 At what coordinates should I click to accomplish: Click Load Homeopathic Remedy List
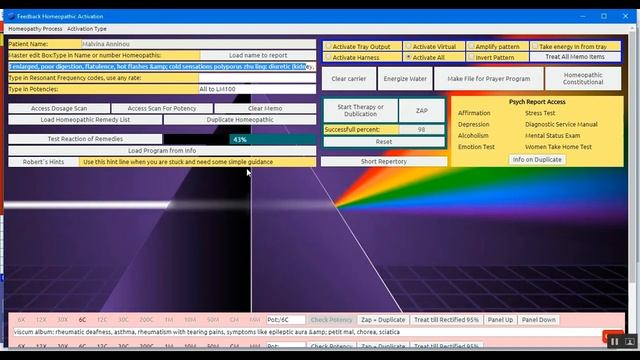pyautogui.click(x=85, y=120)
